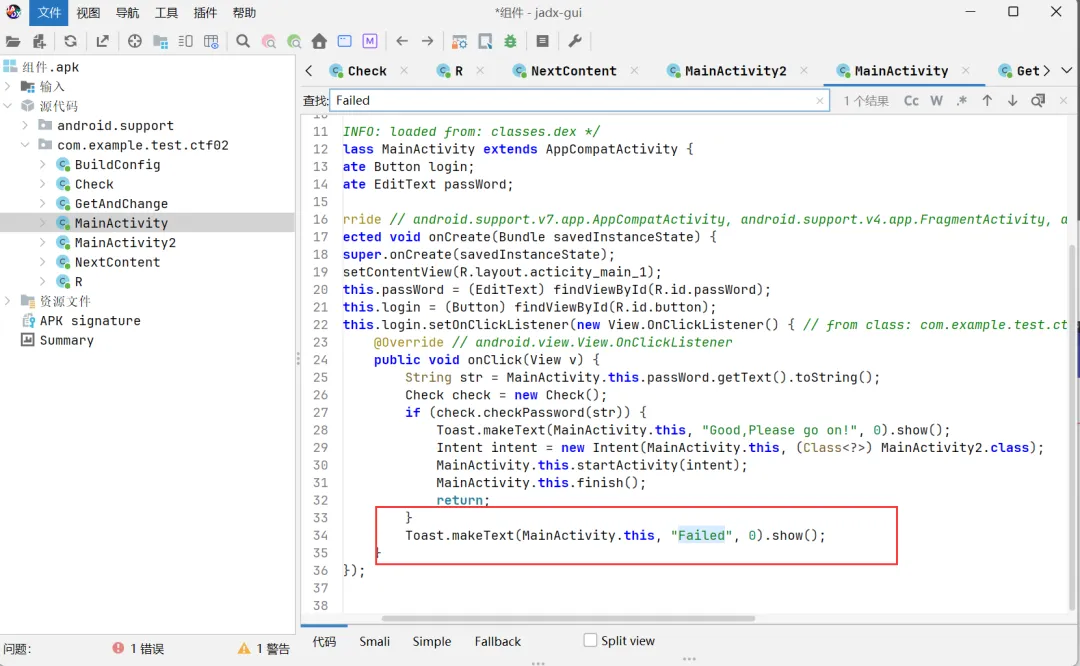Viewport: 1080px width, 666px height.
Task: Expand the android.support package node
Action: [26, 126]
